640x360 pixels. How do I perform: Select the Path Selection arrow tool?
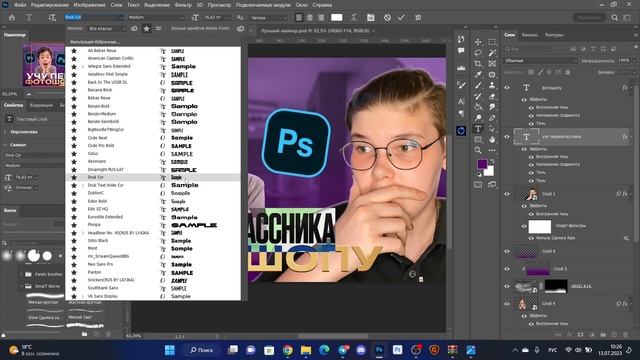pyautogui.click(x=492, y=129)
